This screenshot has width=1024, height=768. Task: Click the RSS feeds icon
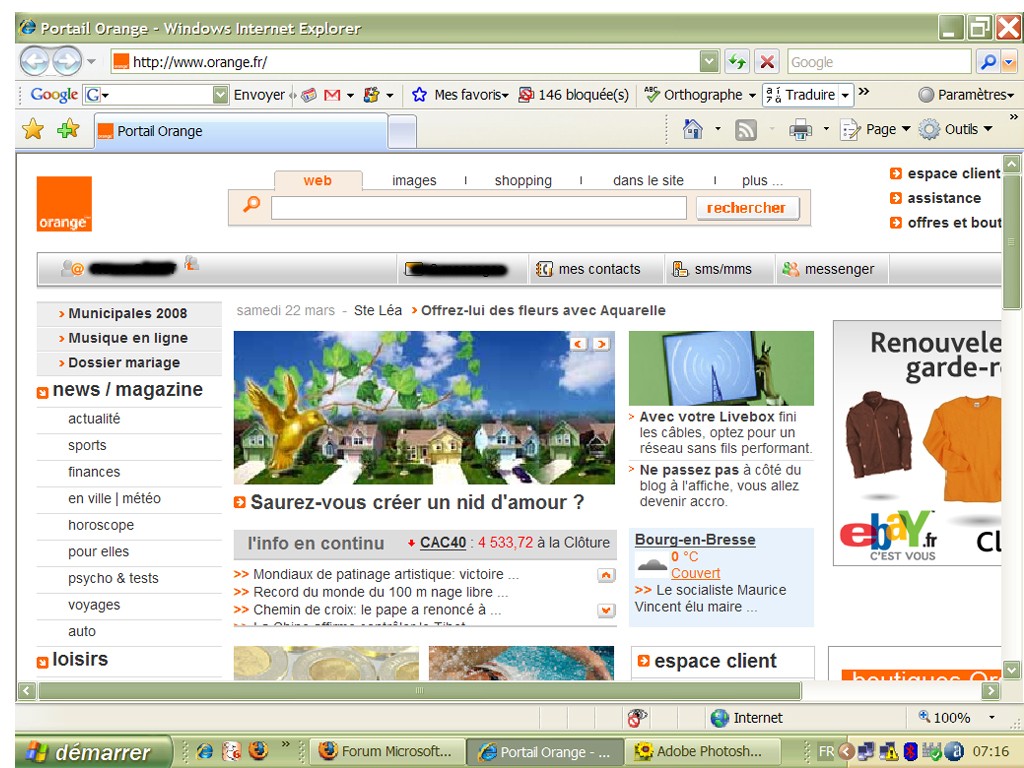(x=746, y=129)
